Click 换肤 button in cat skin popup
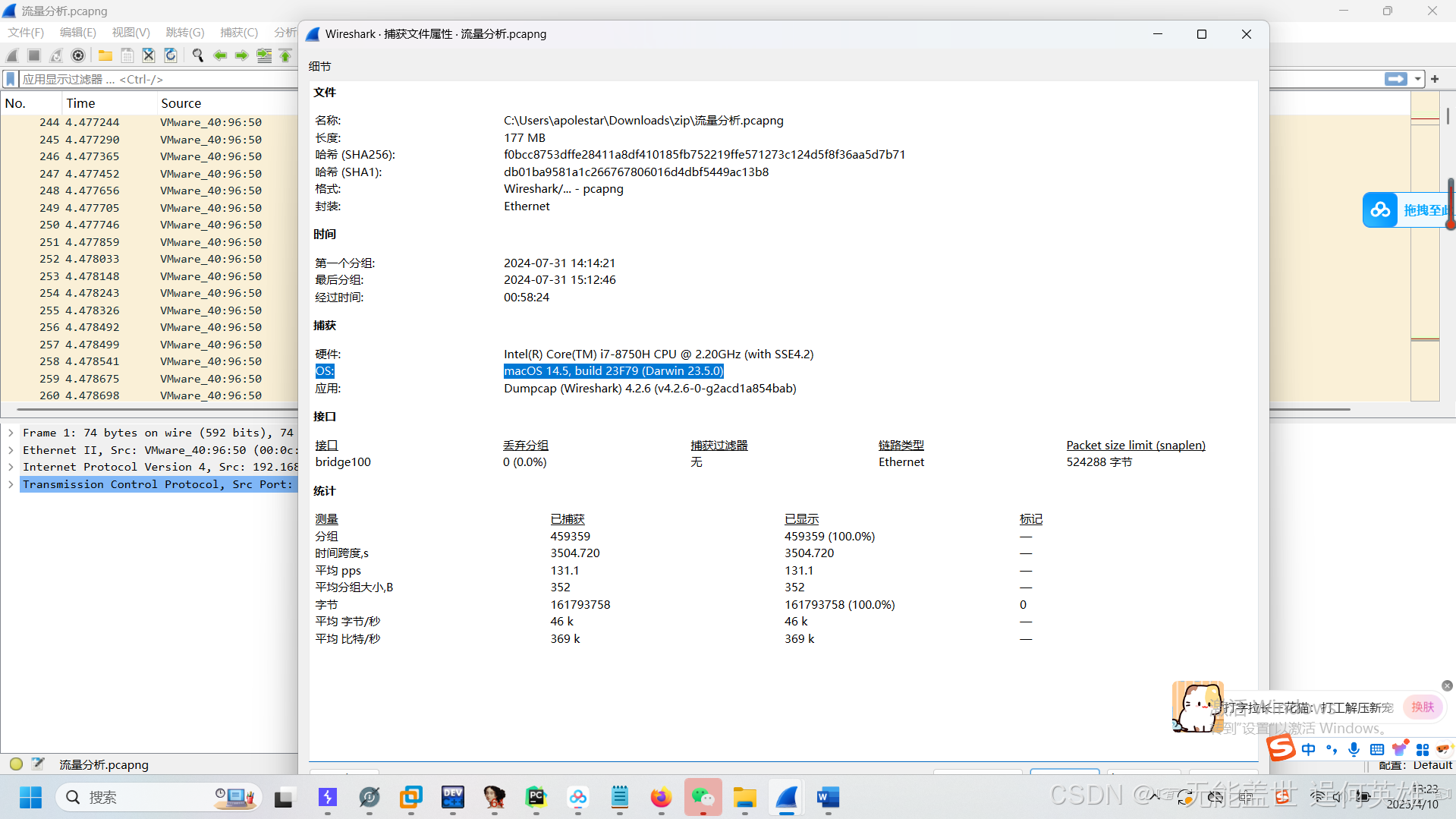Image resolution: width=1456 pixels, height=819 pixels. click(1423, 707)
